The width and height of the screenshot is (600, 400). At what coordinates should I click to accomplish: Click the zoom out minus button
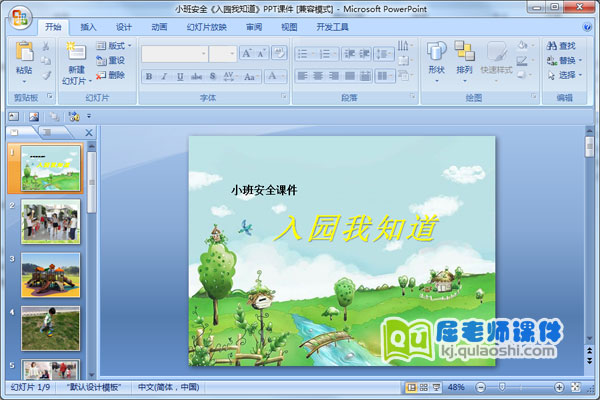(481, 387)
